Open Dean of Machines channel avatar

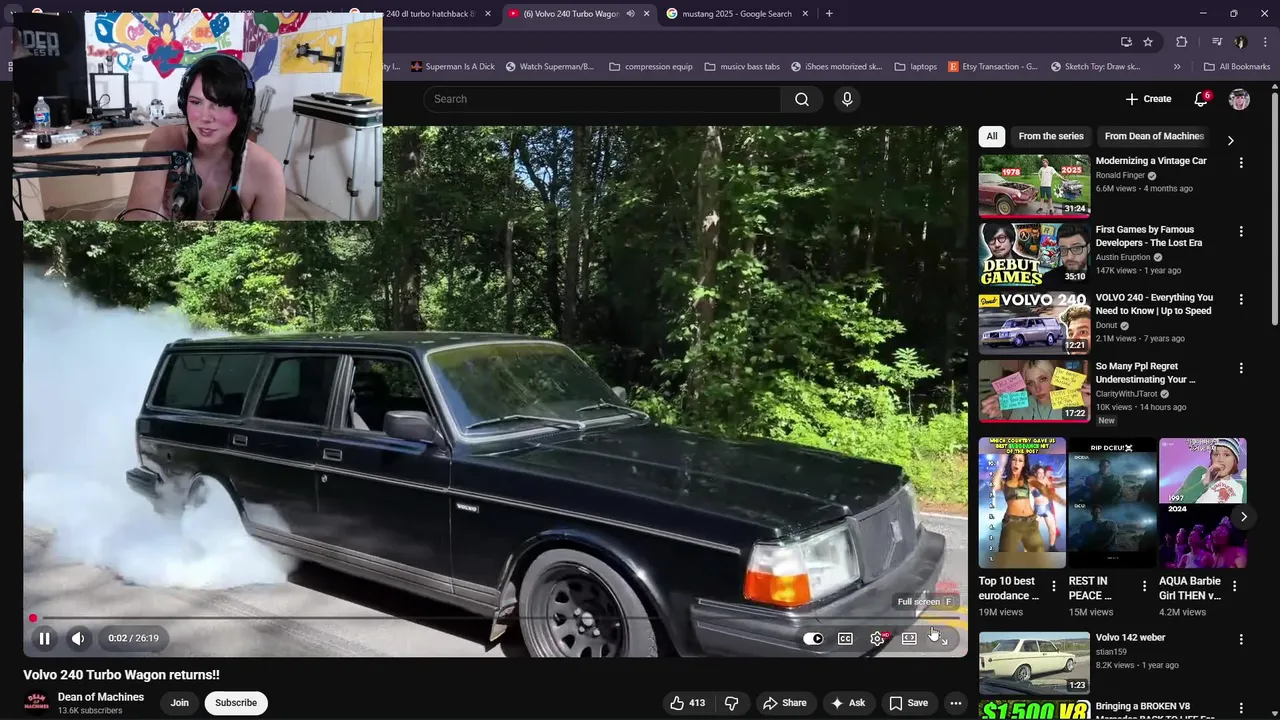[37, 703]
